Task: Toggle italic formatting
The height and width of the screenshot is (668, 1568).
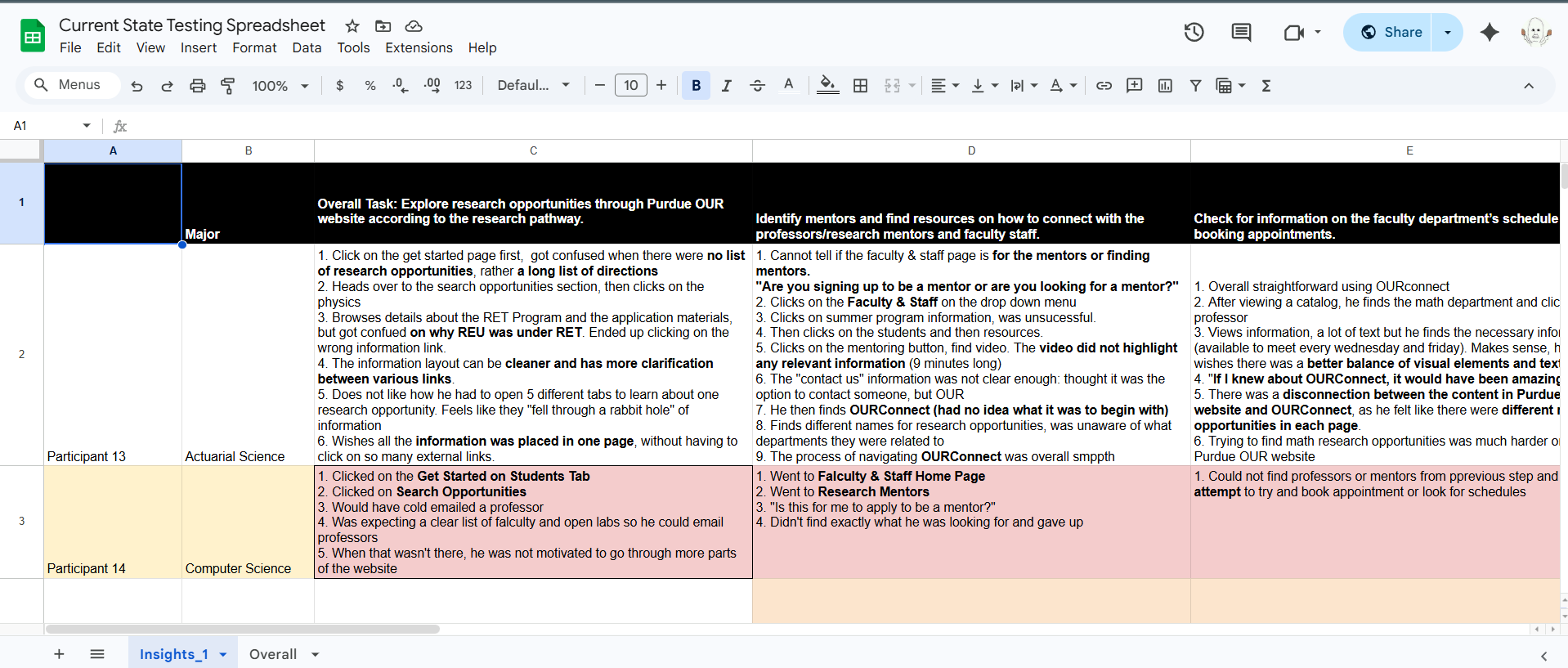Action: pos(726,86)
